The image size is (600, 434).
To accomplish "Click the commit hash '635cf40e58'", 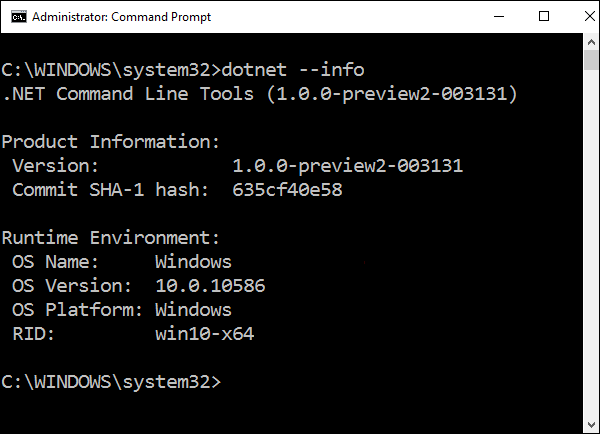I will coord(287,190).
